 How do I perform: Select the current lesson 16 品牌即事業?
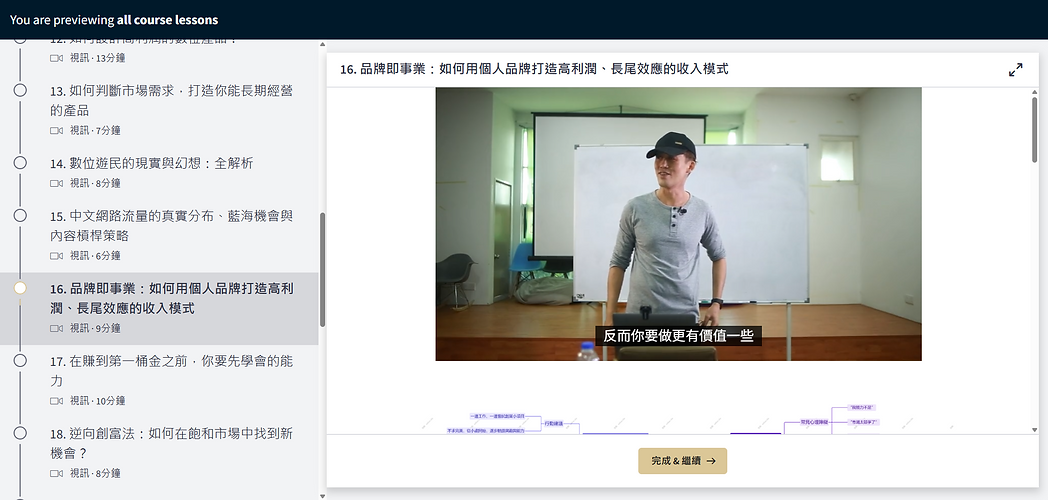coord(159,308)
